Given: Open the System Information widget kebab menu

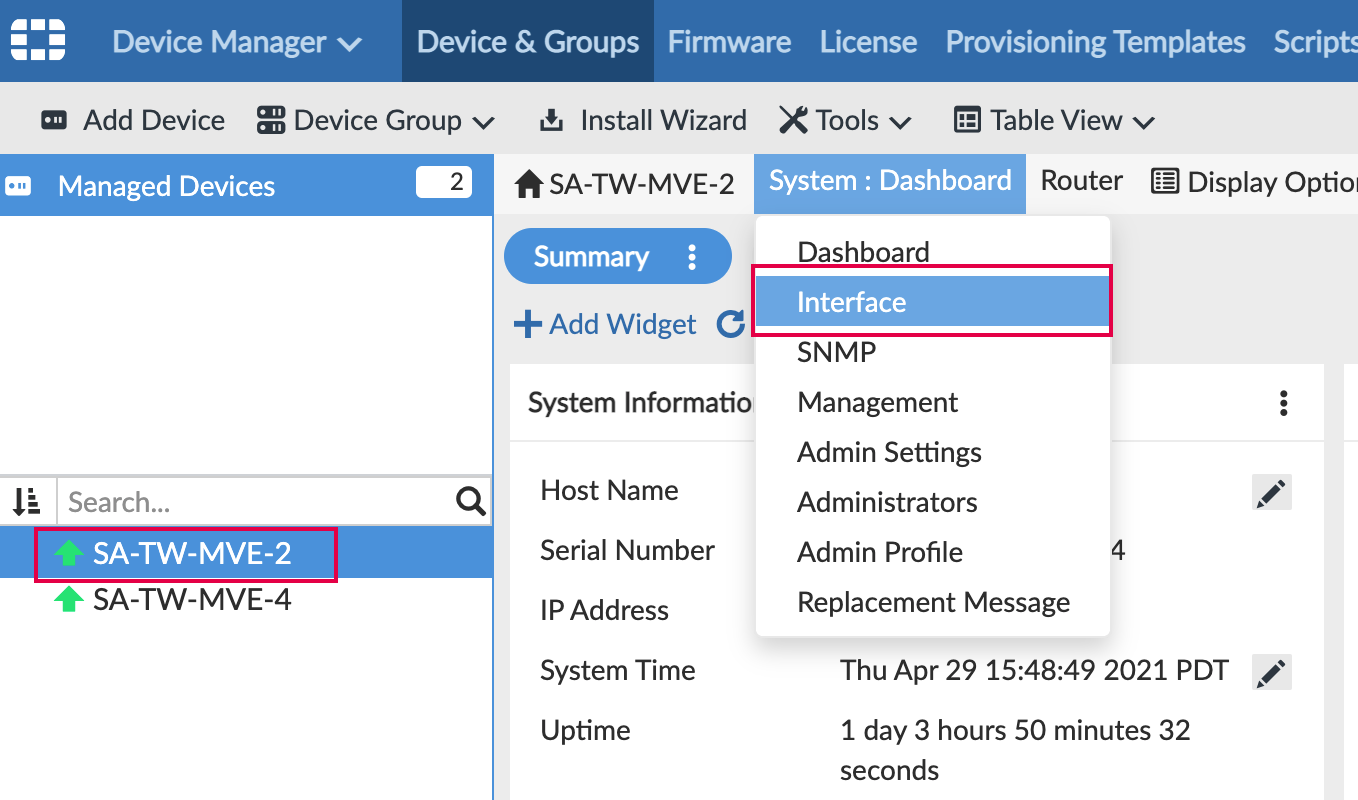Looking at the screenshot, I should tap(1283, 402).
